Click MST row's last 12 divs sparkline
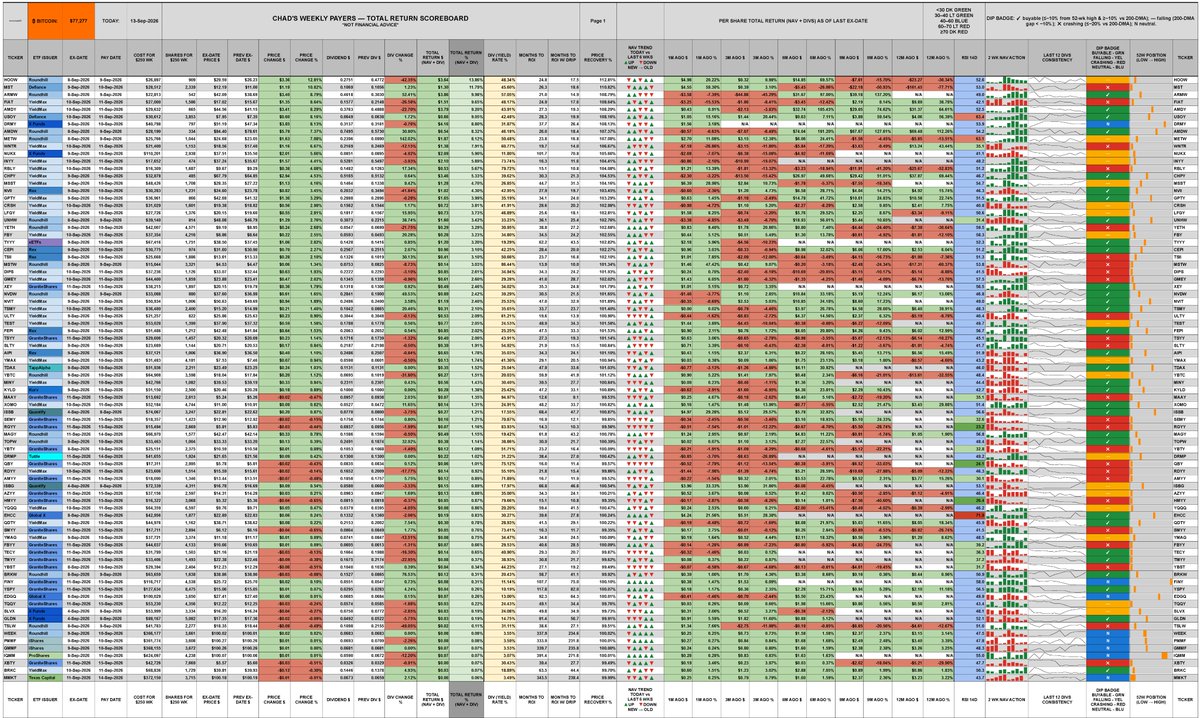This screenshot has width=1200, height=718. [x=1057, y=87]
